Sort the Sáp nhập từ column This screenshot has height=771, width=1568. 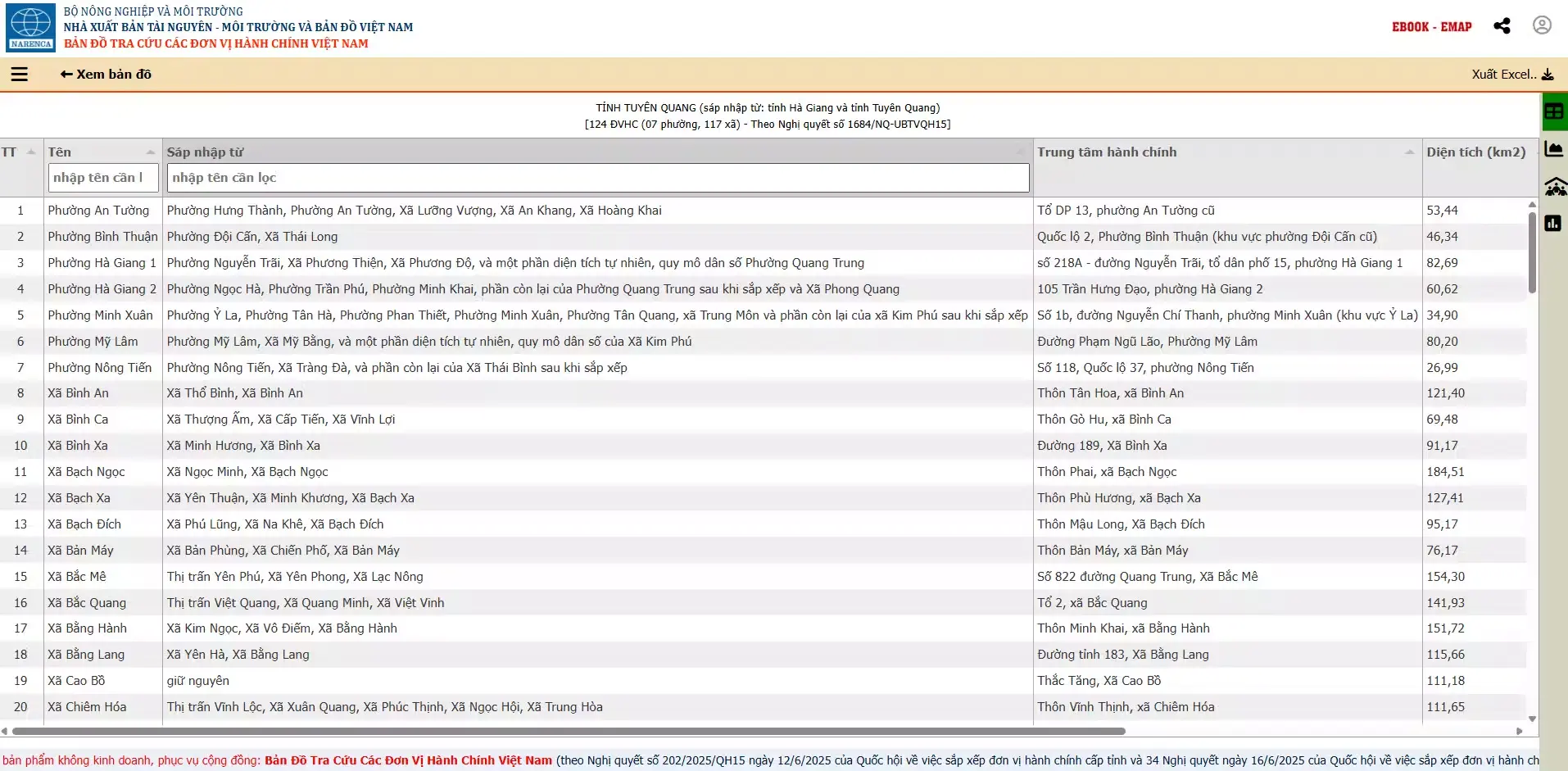tap(1020, 152)
